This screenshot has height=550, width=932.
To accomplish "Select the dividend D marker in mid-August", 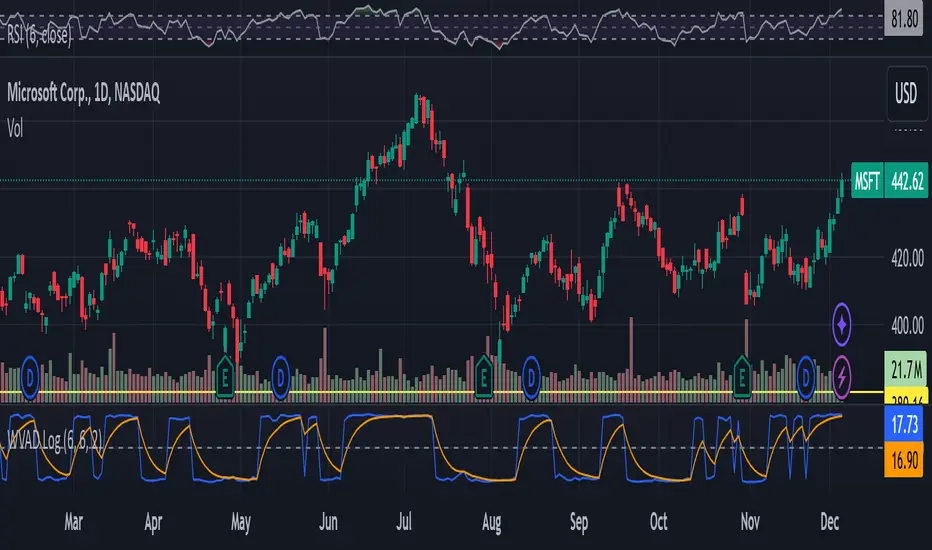I will 531,376.
